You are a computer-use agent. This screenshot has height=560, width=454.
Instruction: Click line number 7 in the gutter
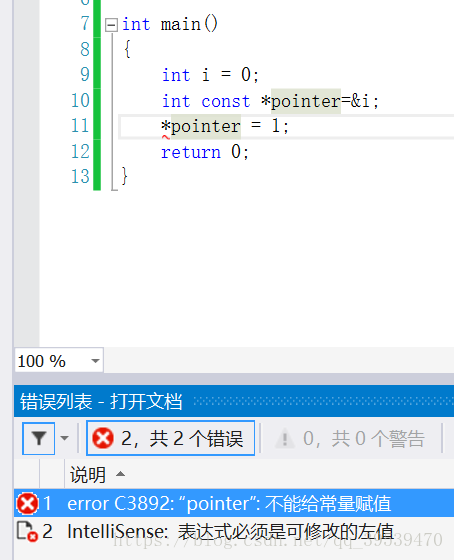click(x=85, y=24)
